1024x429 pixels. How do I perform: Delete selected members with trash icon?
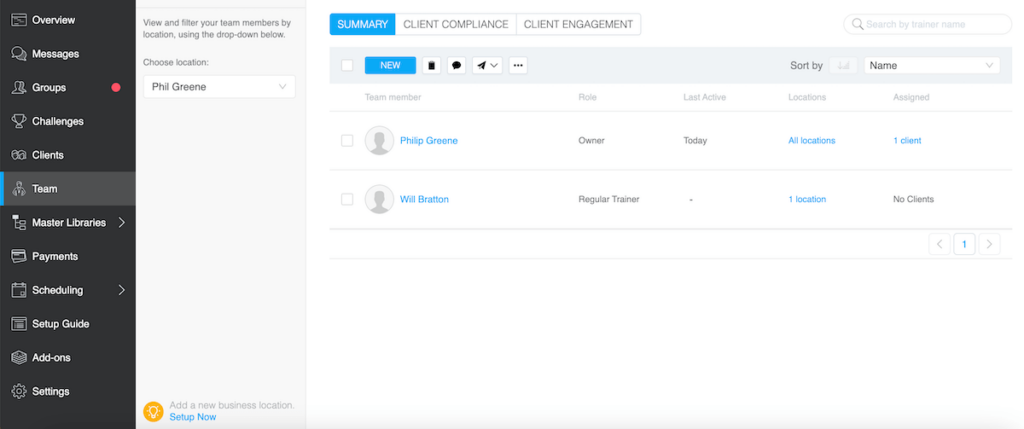432,65
